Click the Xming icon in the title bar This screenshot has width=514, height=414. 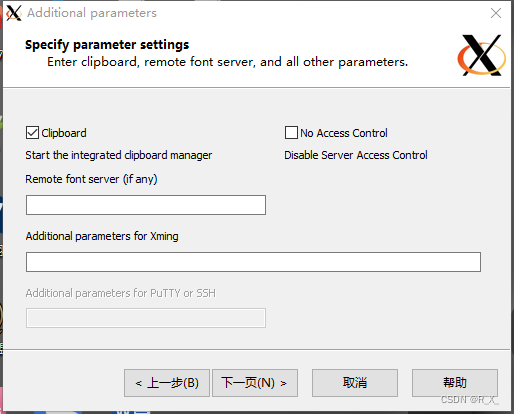tap(14, 13)
